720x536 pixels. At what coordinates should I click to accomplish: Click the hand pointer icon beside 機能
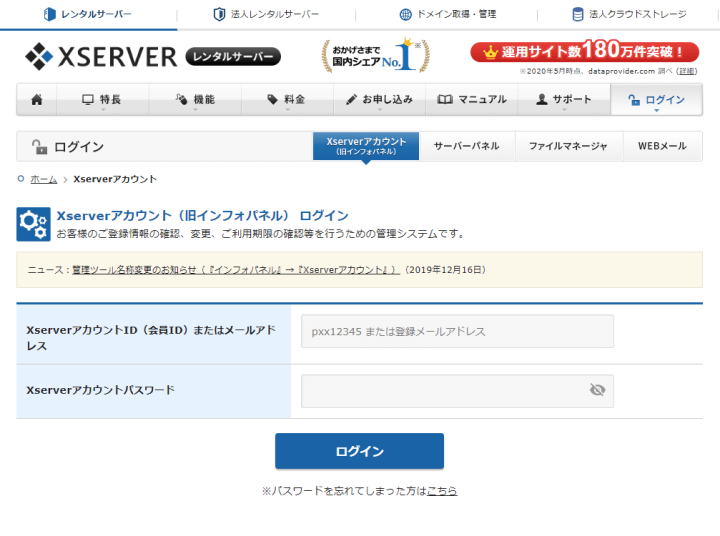tap(181, 99)
